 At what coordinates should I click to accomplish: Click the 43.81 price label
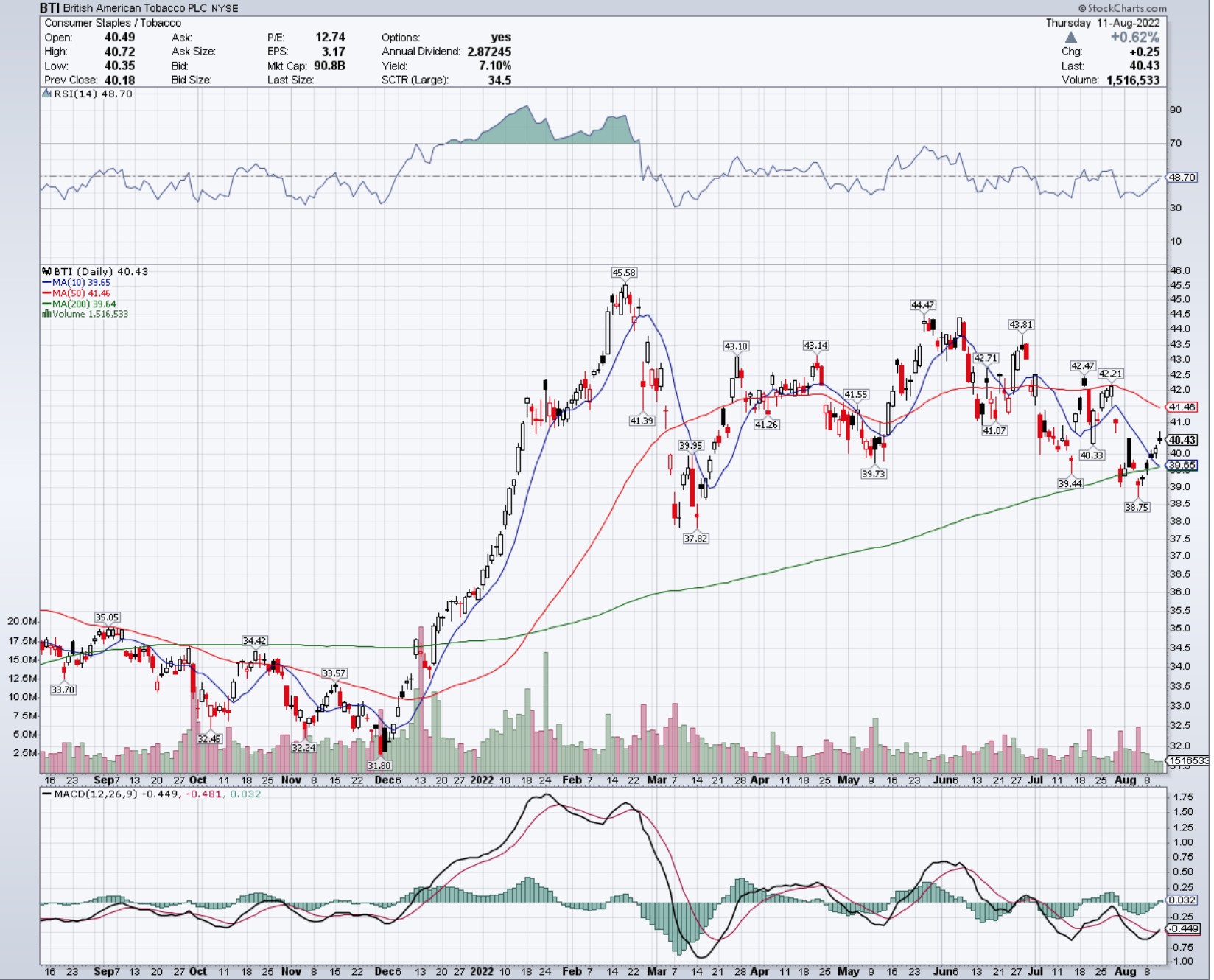[x=1021, y=325]
